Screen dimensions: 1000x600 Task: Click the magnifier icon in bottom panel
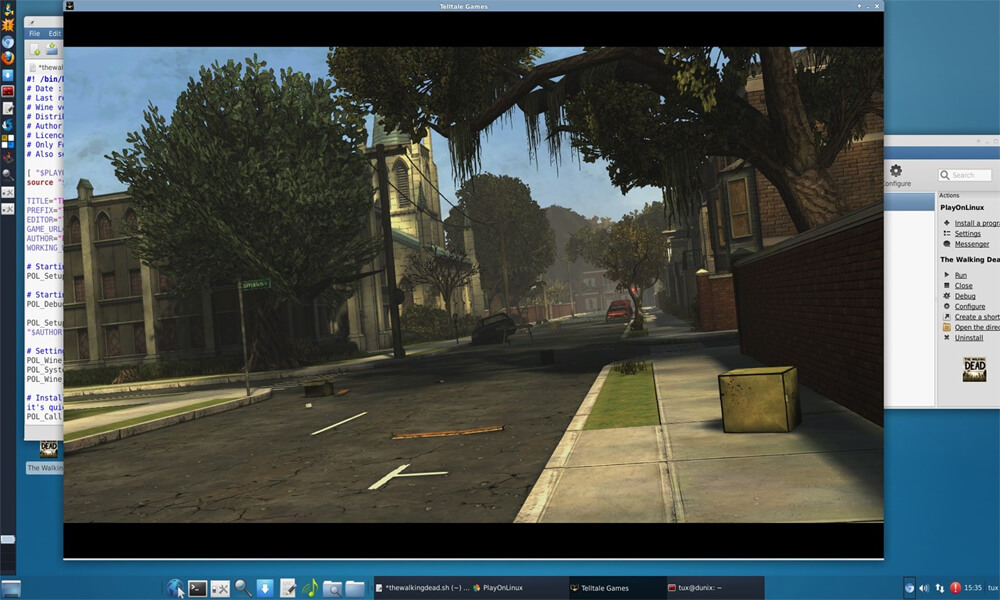243,588
